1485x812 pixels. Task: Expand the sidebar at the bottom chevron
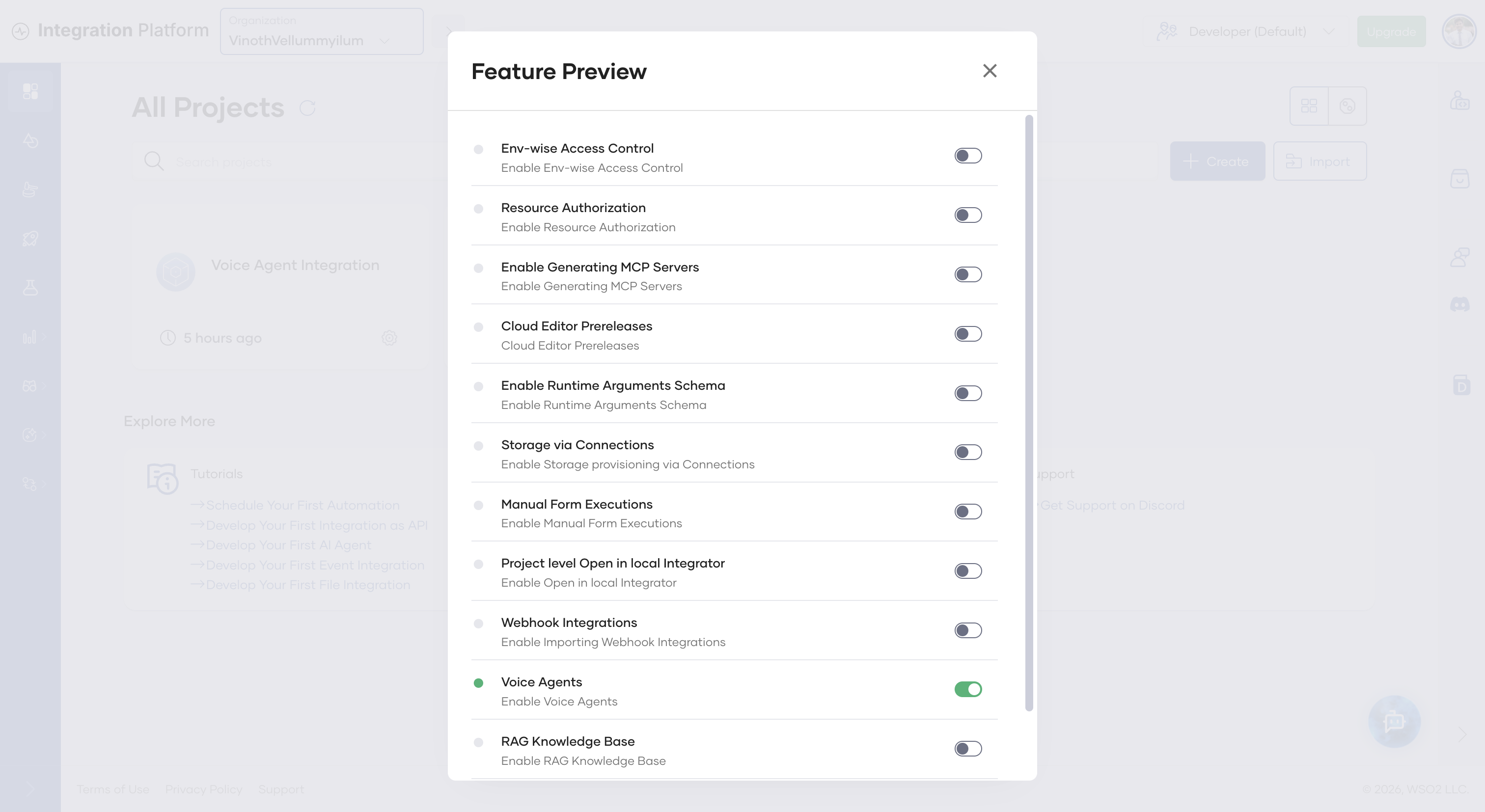[30, 788]
